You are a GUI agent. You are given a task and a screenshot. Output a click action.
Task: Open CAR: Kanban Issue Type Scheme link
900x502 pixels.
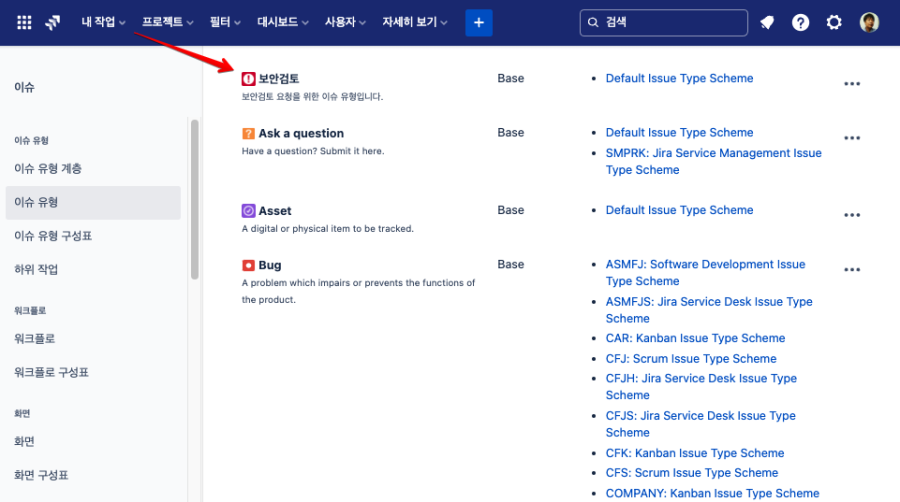695,338
